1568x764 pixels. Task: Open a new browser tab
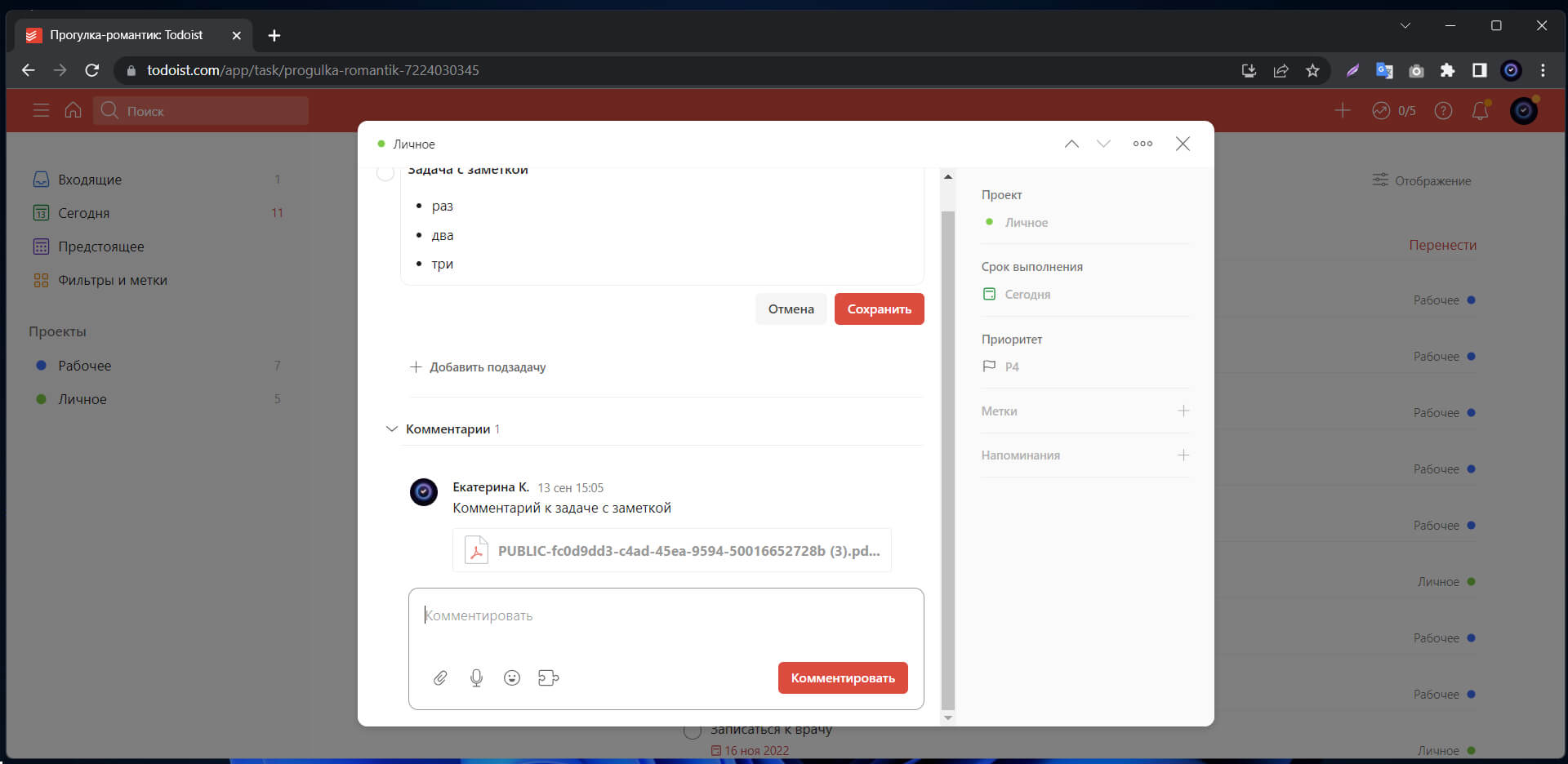click(x=274, y=35)
